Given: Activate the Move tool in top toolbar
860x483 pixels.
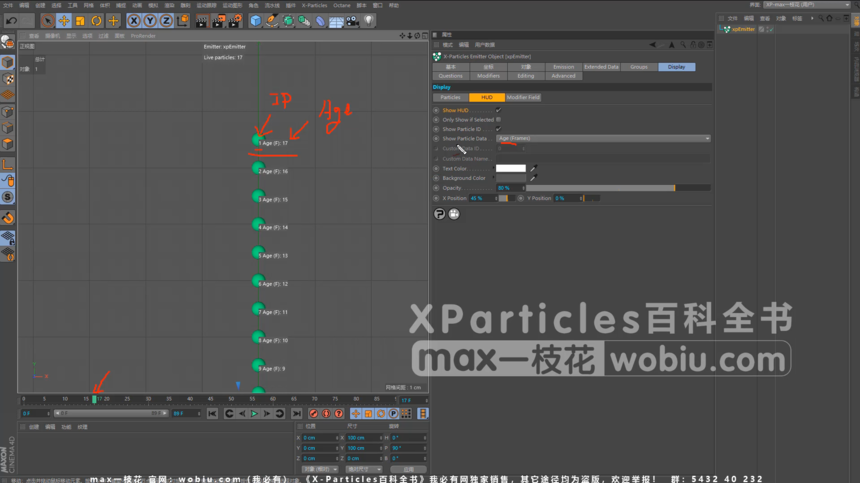Looking at the screenshot, I should (x=64, y=21).
